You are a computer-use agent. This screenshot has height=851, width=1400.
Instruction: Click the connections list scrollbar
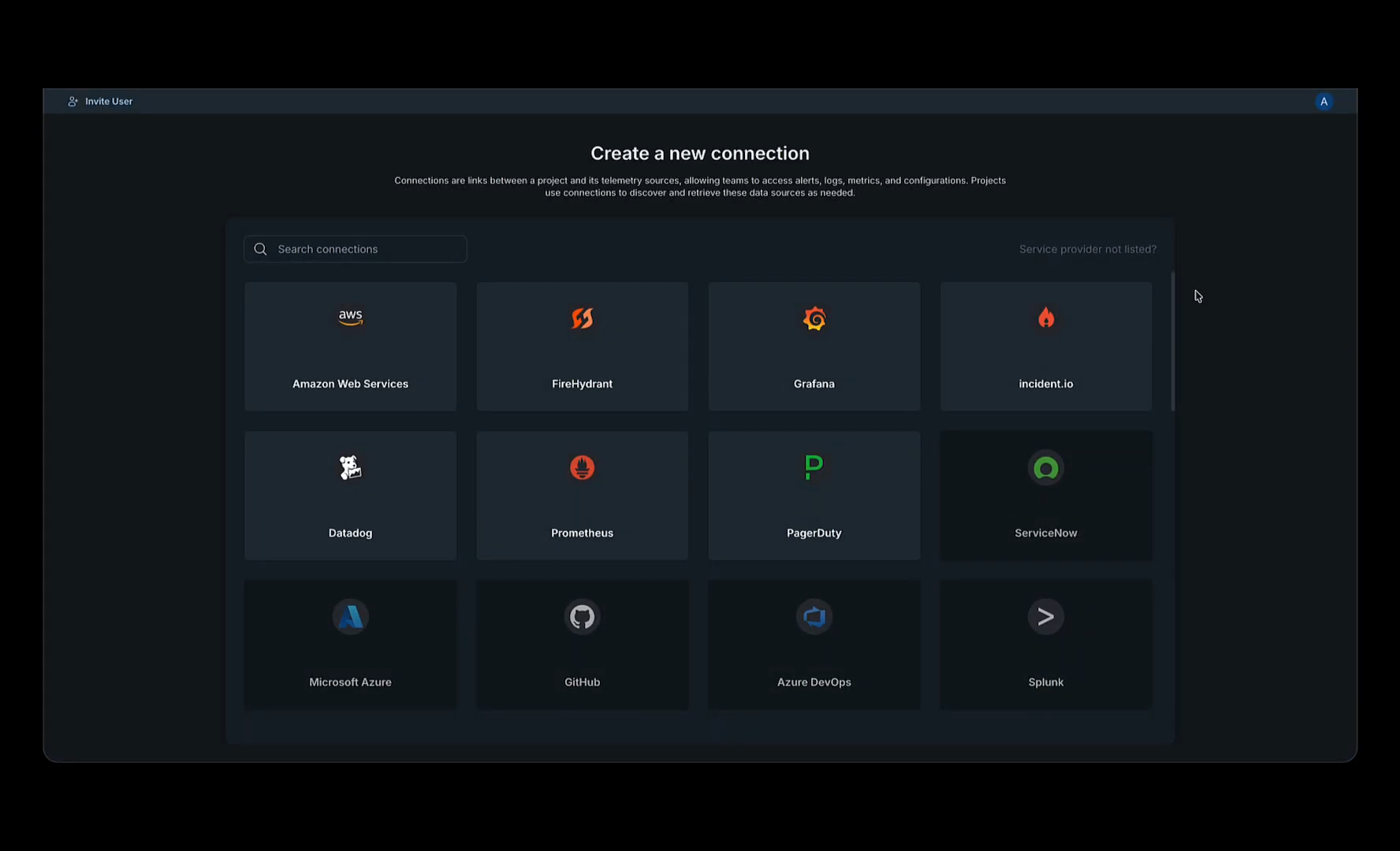click(x=1172, y=339)
